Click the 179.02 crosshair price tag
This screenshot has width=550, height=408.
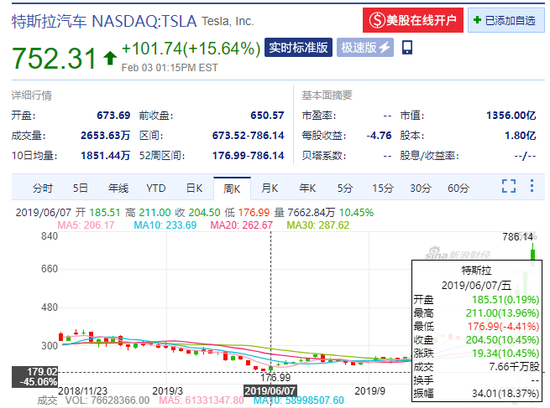coord(35,377)
